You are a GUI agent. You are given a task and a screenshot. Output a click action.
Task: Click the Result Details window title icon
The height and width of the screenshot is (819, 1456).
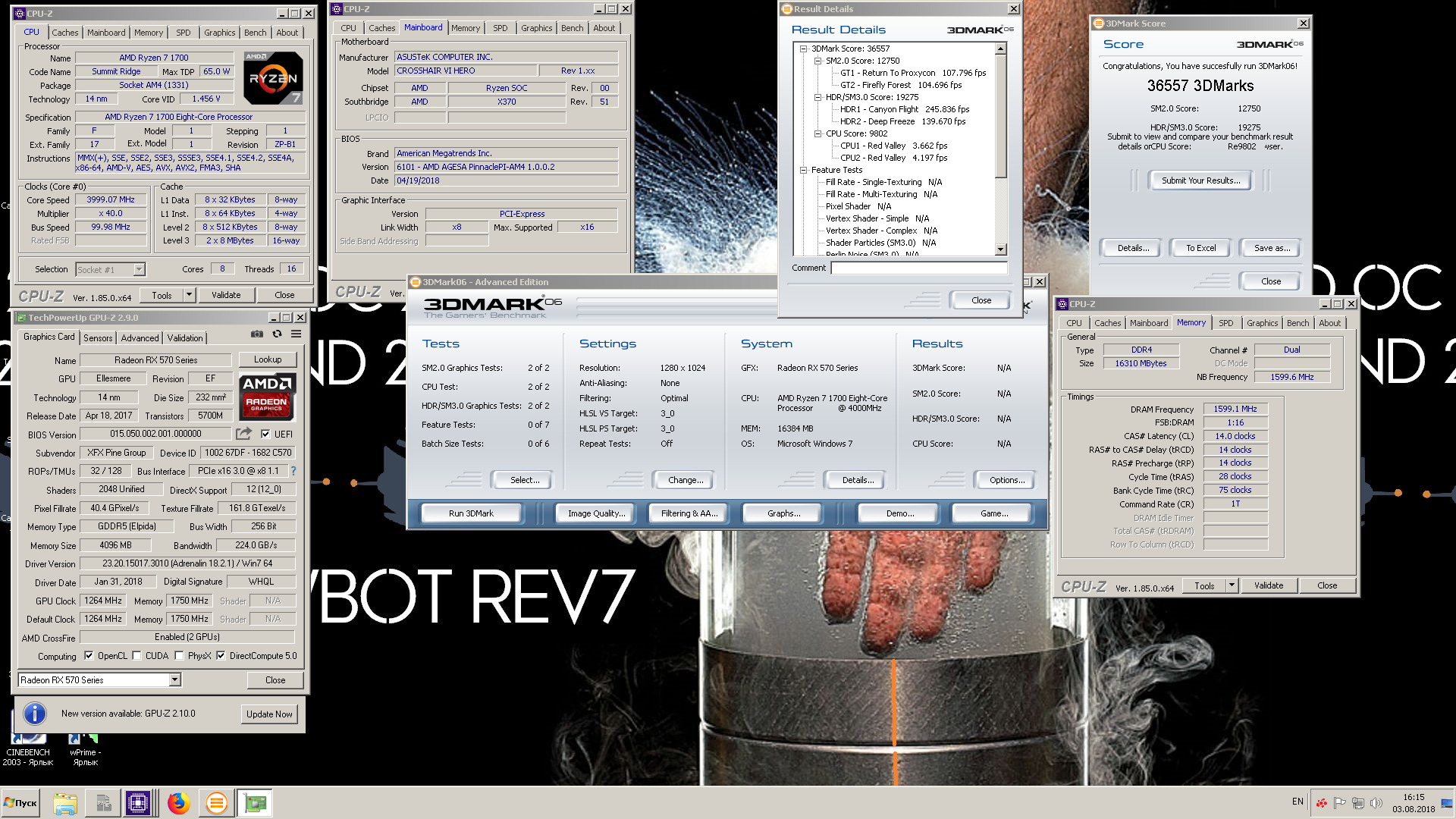(x=787, y=9)
